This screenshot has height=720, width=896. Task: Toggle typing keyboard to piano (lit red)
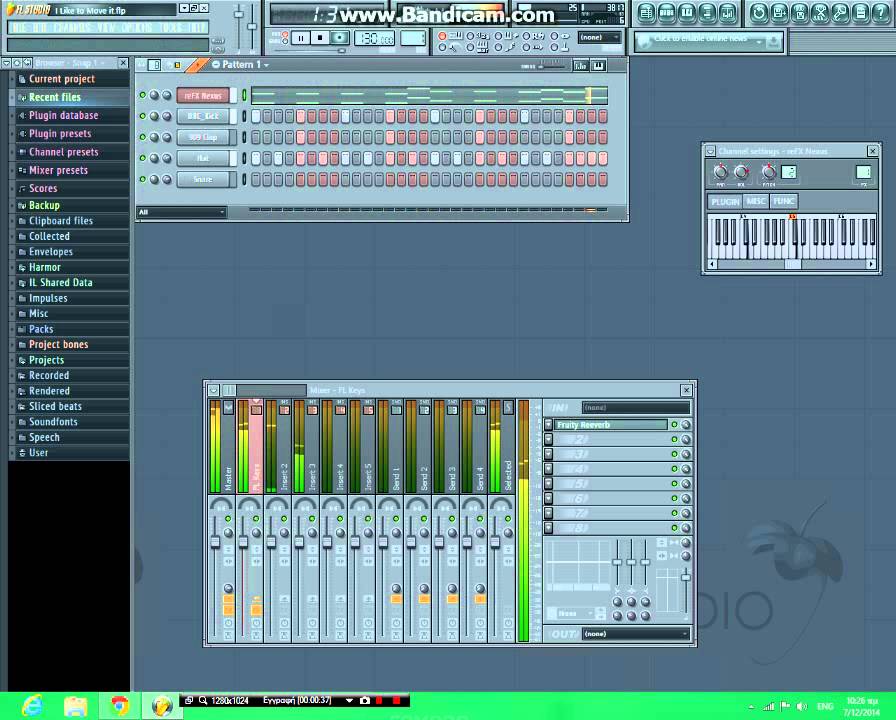coord(442,35)
